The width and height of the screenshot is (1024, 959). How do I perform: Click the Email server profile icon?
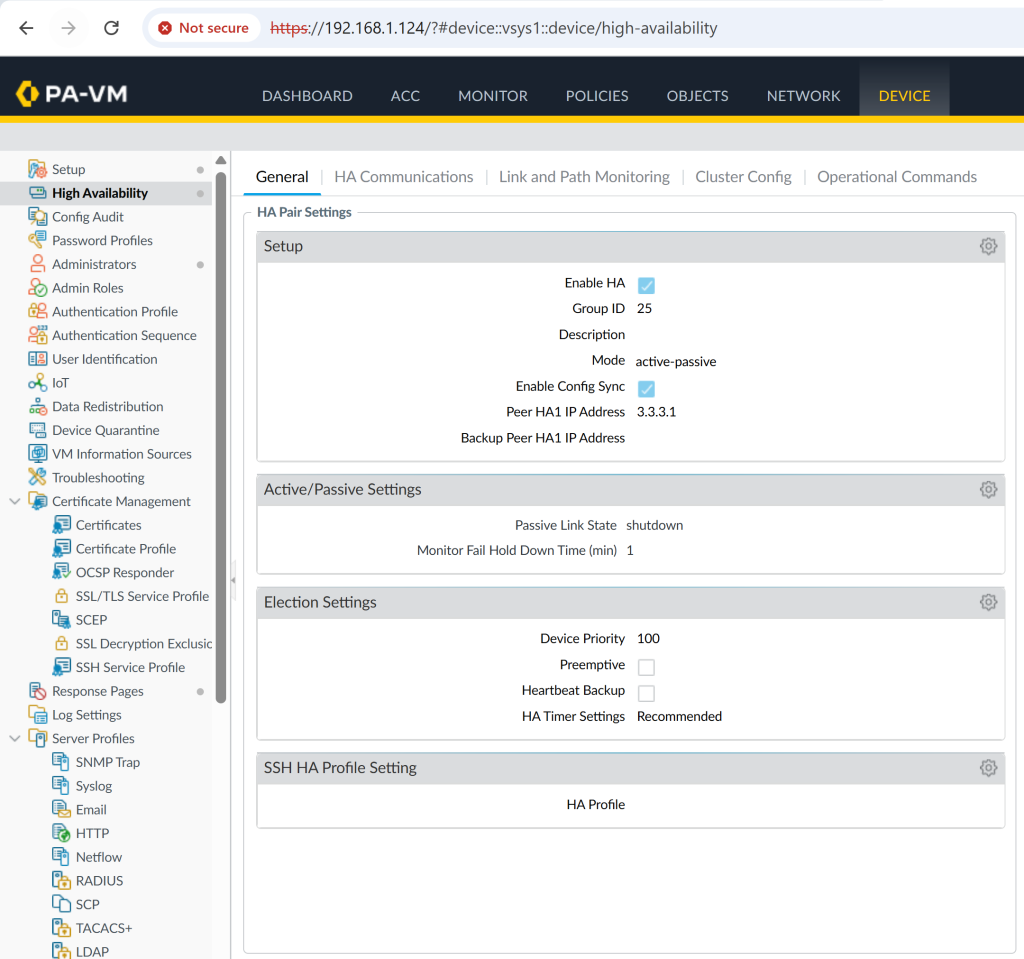tap(61, 809)
